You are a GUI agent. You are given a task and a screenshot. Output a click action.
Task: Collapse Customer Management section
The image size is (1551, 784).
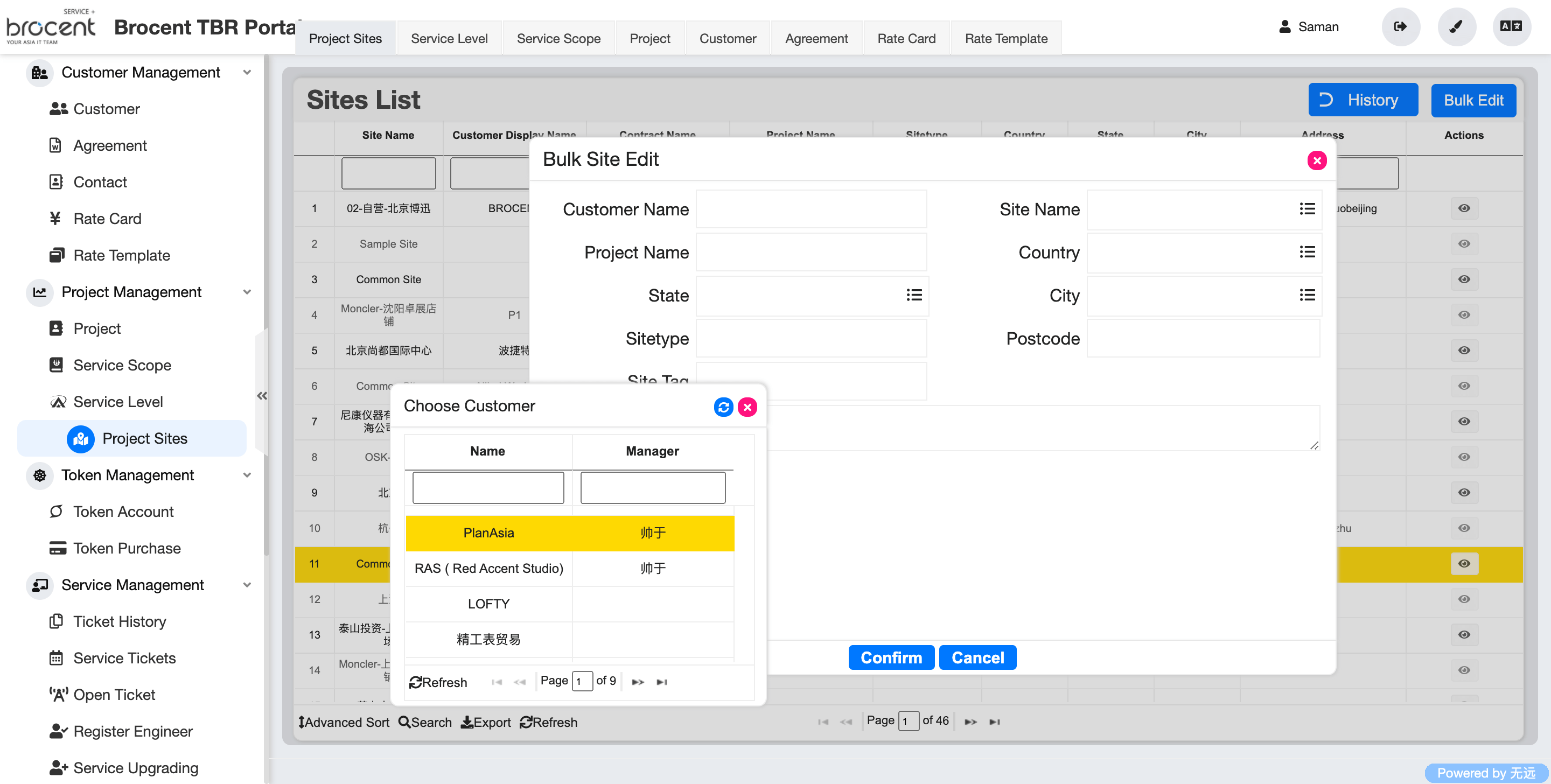(x=247, y=72)
